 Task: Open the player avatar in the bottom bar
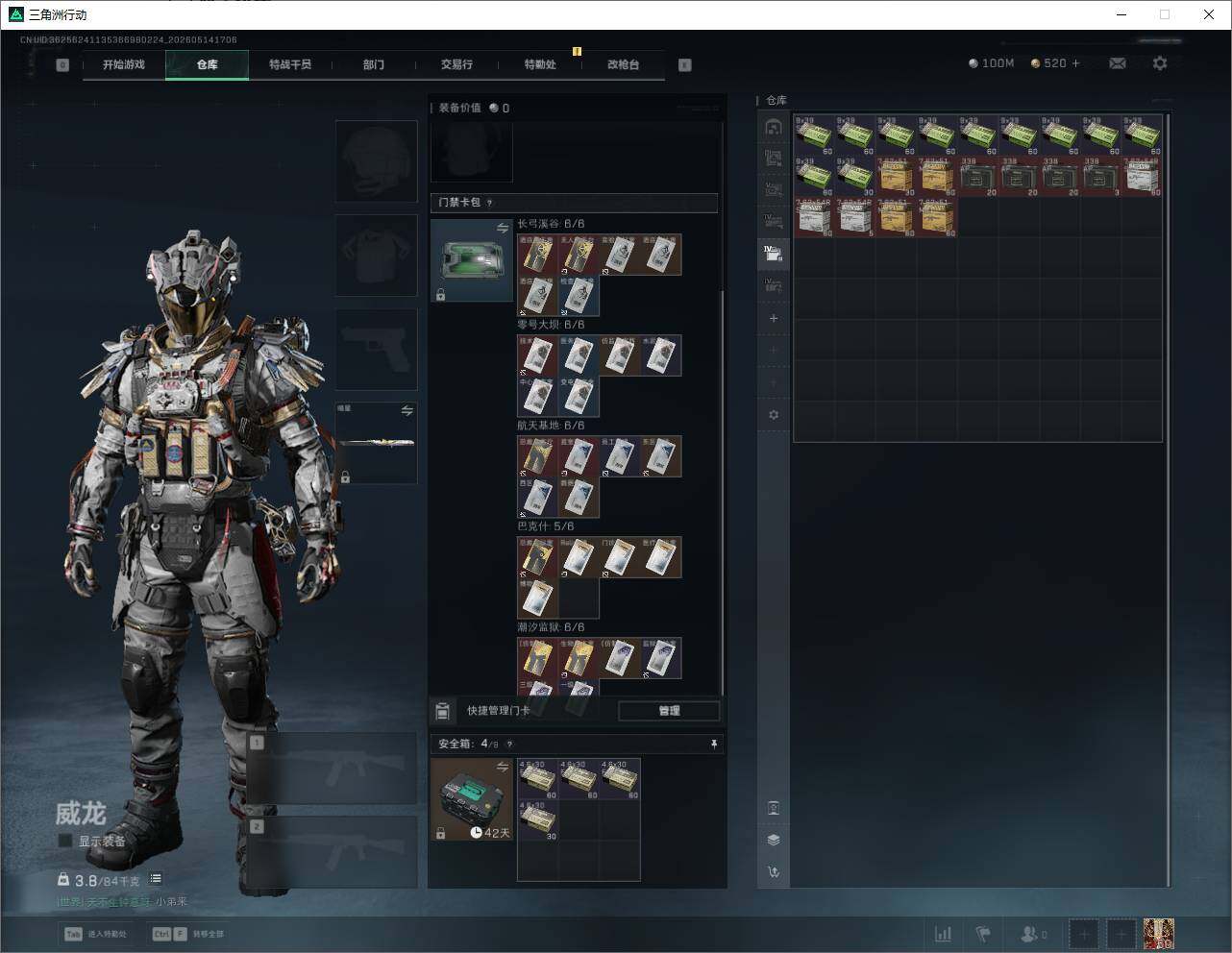click(1159, 934)
